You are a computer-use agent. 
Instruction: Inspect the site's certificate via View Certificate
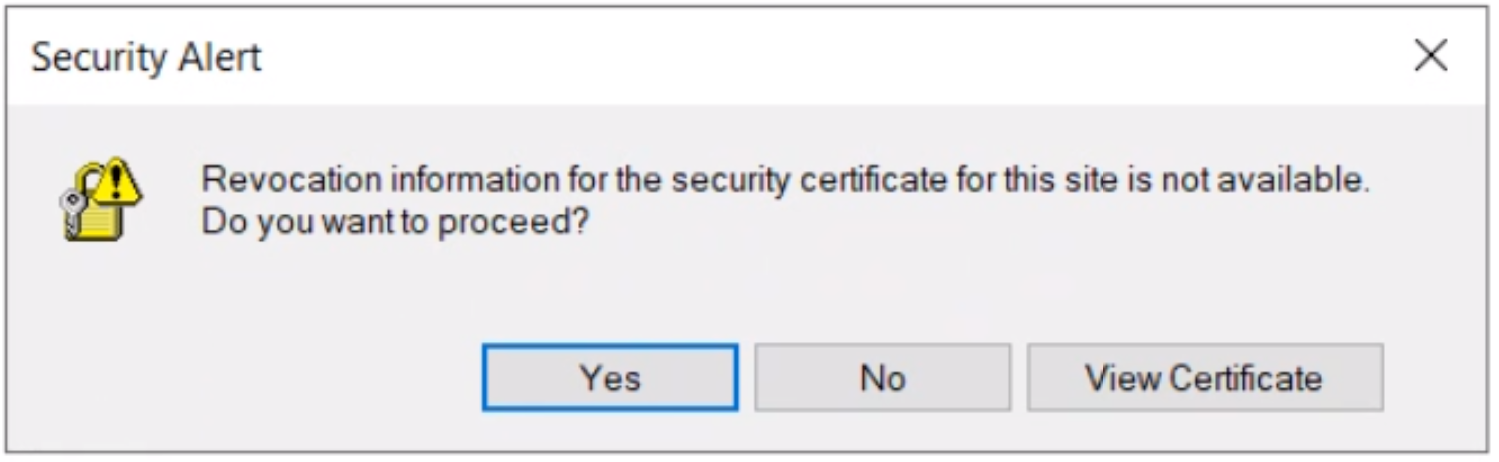pos(1204,378)
